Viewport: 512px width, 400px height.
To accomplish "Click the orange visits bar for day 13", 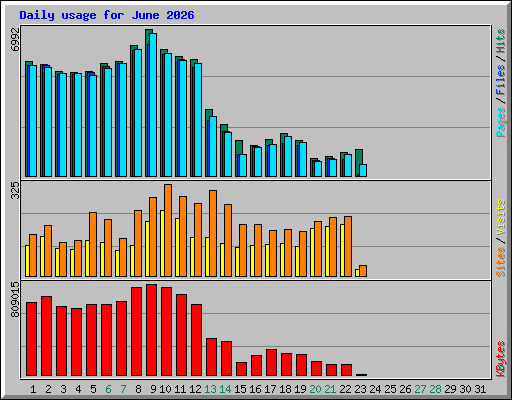I will pos(213,233).
